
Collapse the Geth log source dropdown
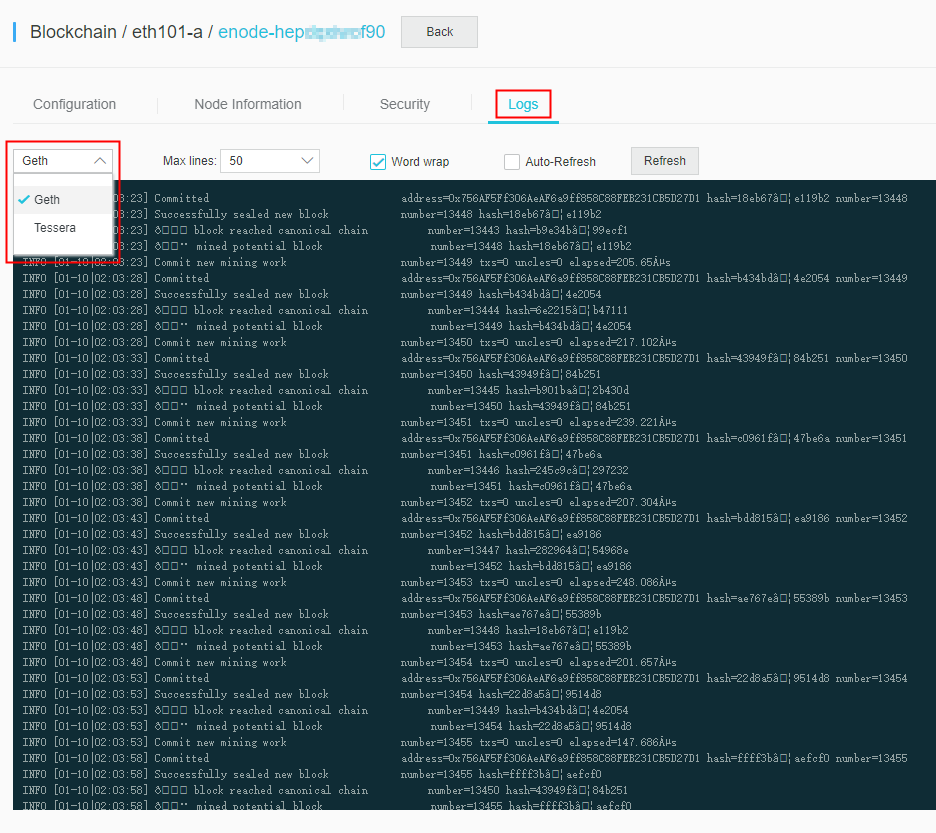pos(63,161)
